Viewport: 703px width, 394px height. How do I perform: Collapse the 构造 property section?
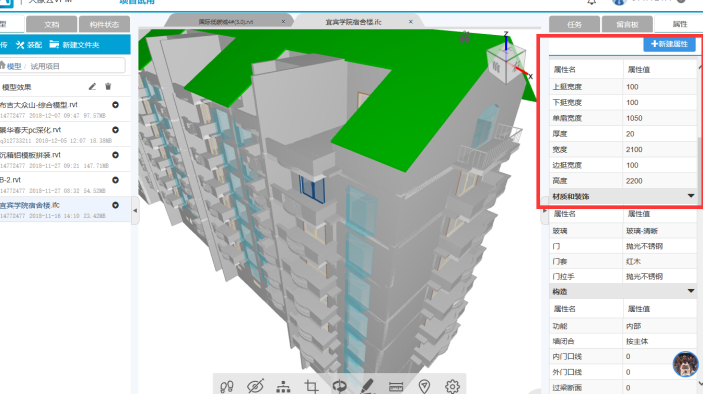click(x=691, y=291)
